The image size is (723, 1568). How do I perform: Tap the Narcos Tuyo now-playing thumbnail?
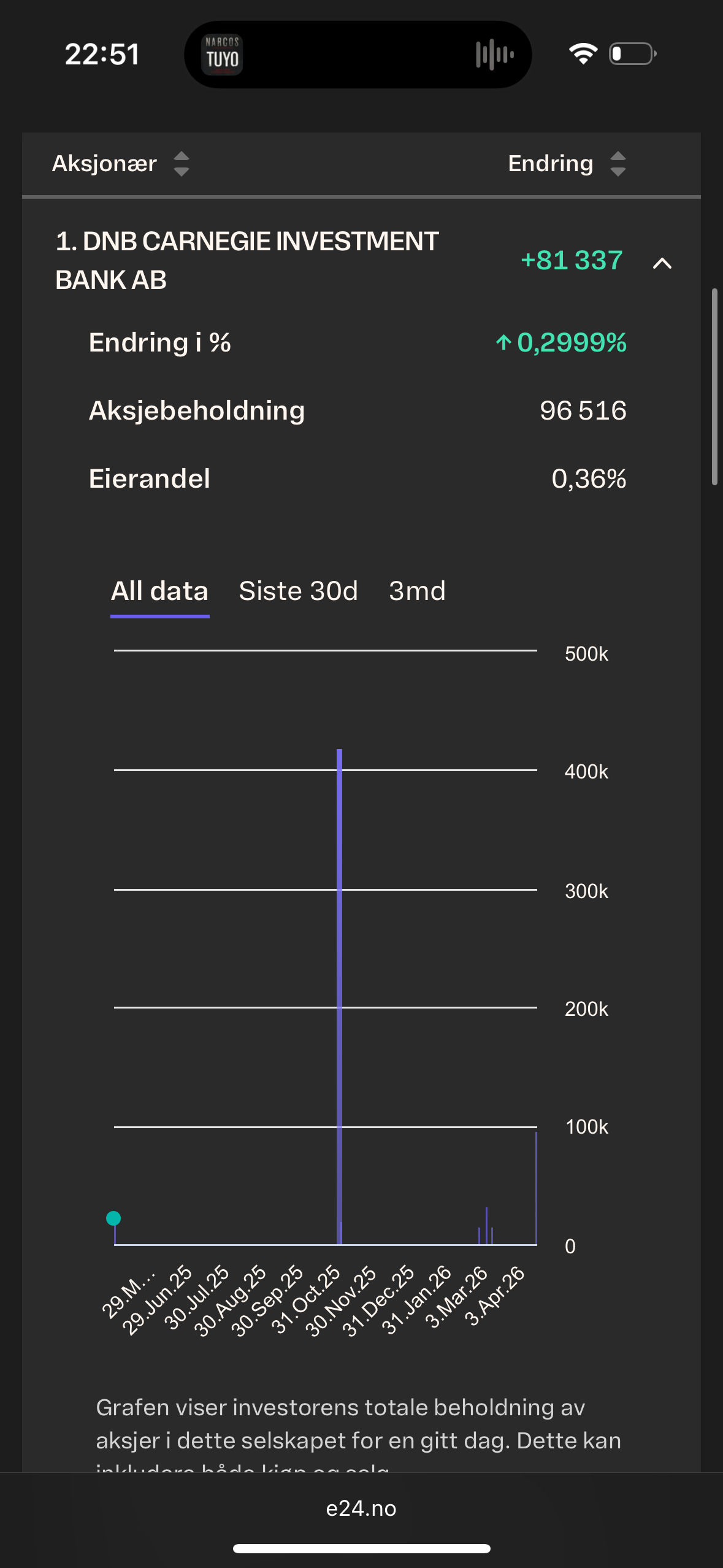tap(222, 55)
